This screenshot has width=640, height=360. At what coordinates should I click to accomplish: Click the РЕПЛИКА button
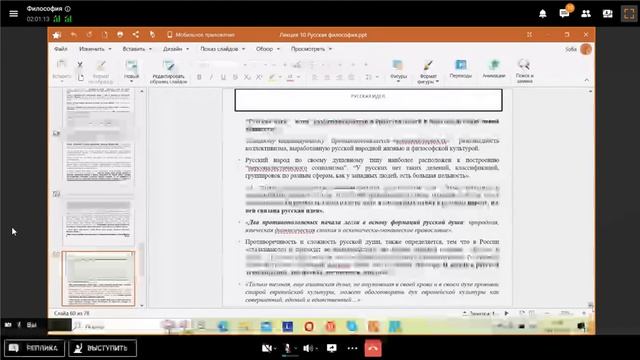point(34,348)
